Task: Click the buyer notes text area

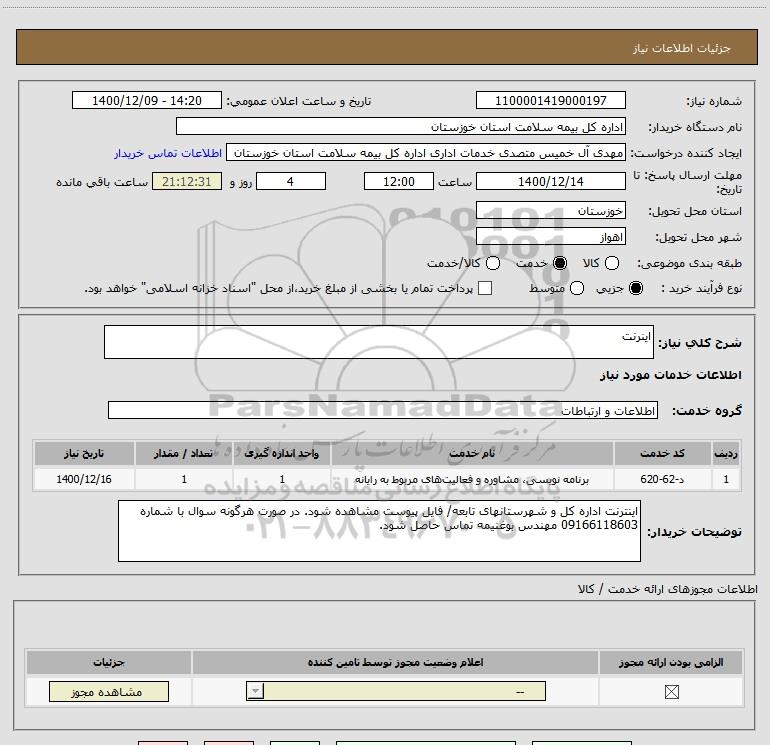Action: tap(379, 531)
